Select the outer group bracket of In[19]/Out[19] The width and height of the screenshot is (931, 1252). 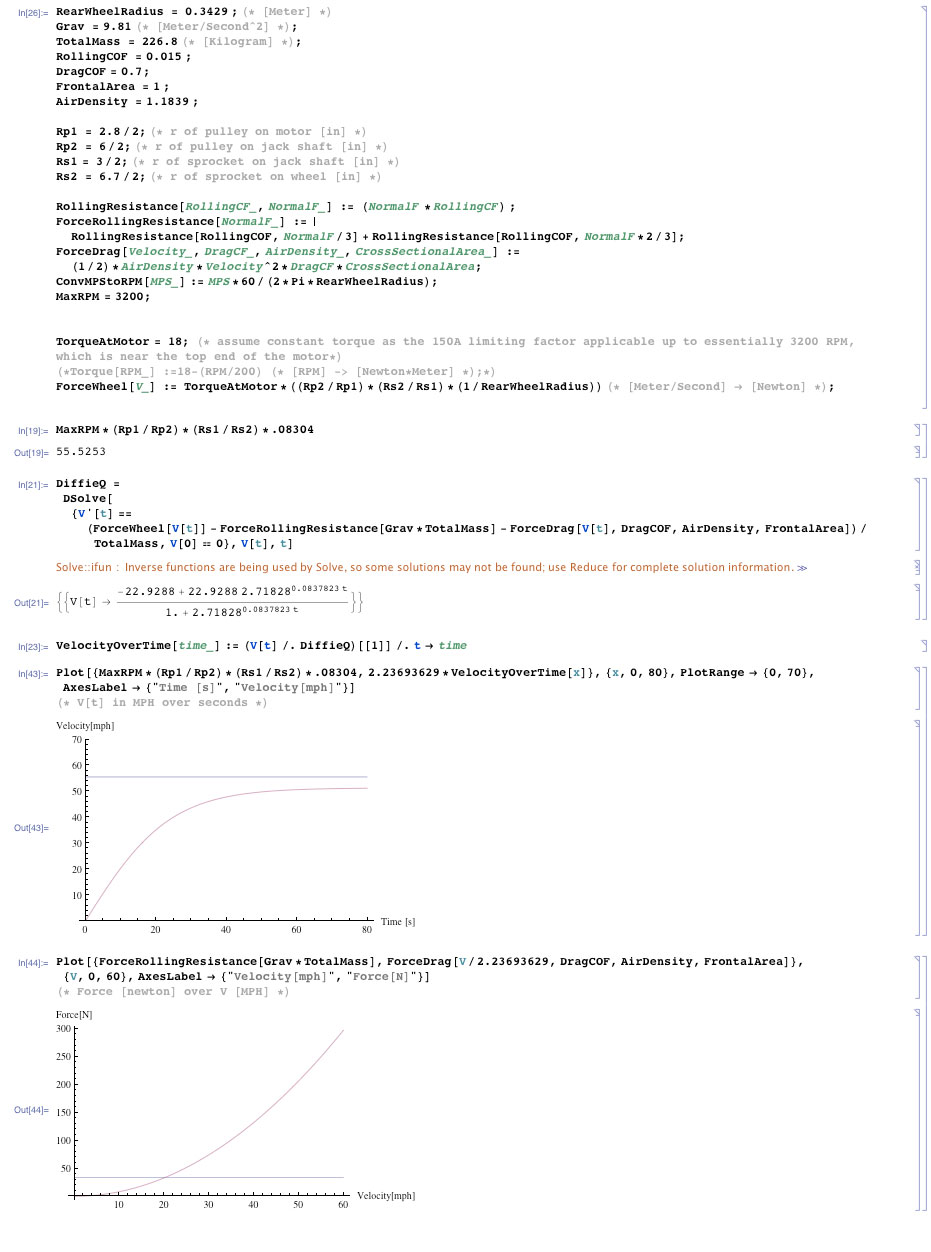point(924,441)
